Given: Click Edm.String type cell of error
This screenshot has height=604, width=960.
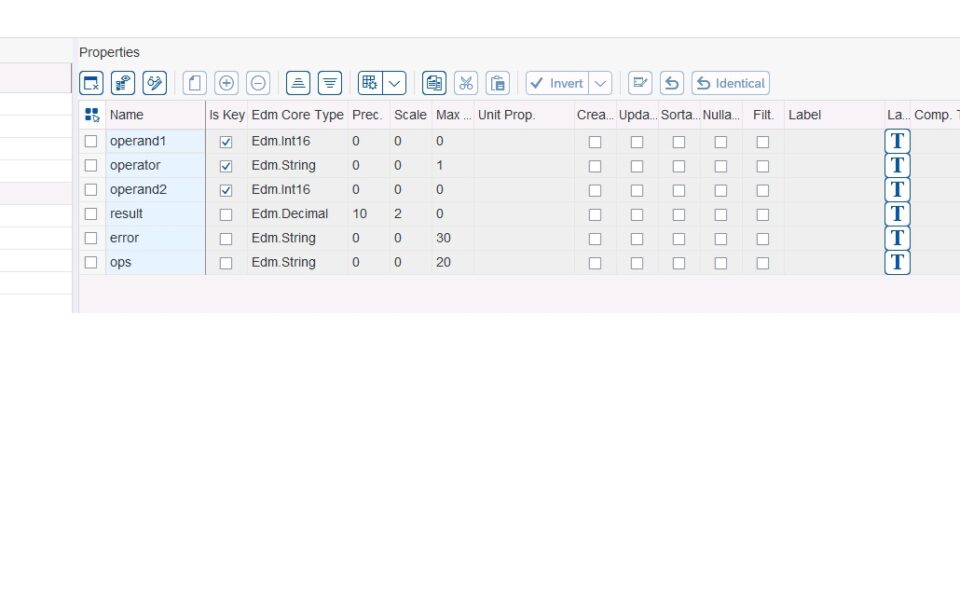Looking at the screenshot, I should click(298, 238).
